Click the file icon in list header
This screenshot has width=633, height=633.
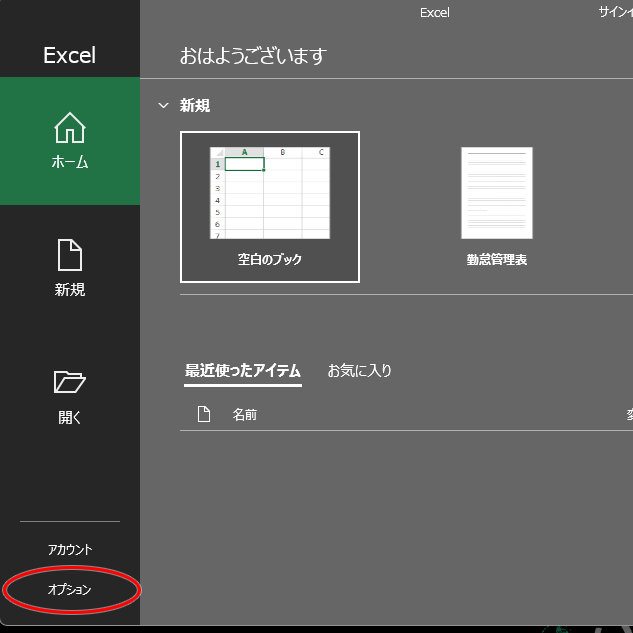(204, 414)
